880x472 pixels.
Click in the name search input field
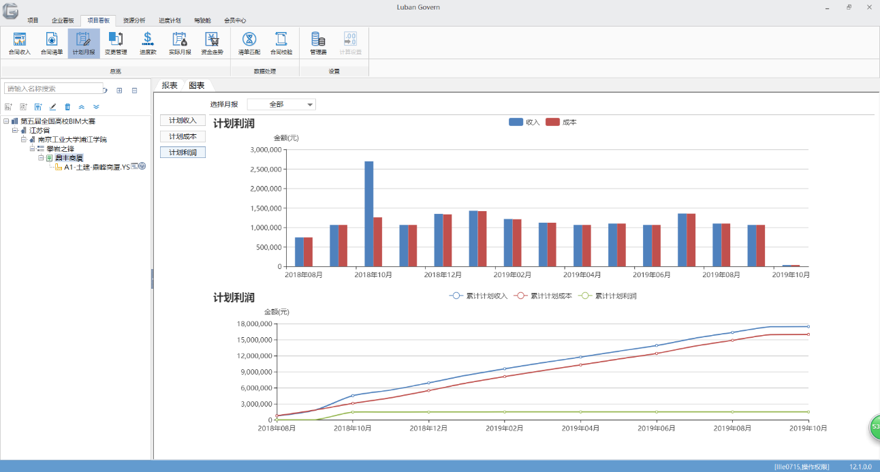53,89
